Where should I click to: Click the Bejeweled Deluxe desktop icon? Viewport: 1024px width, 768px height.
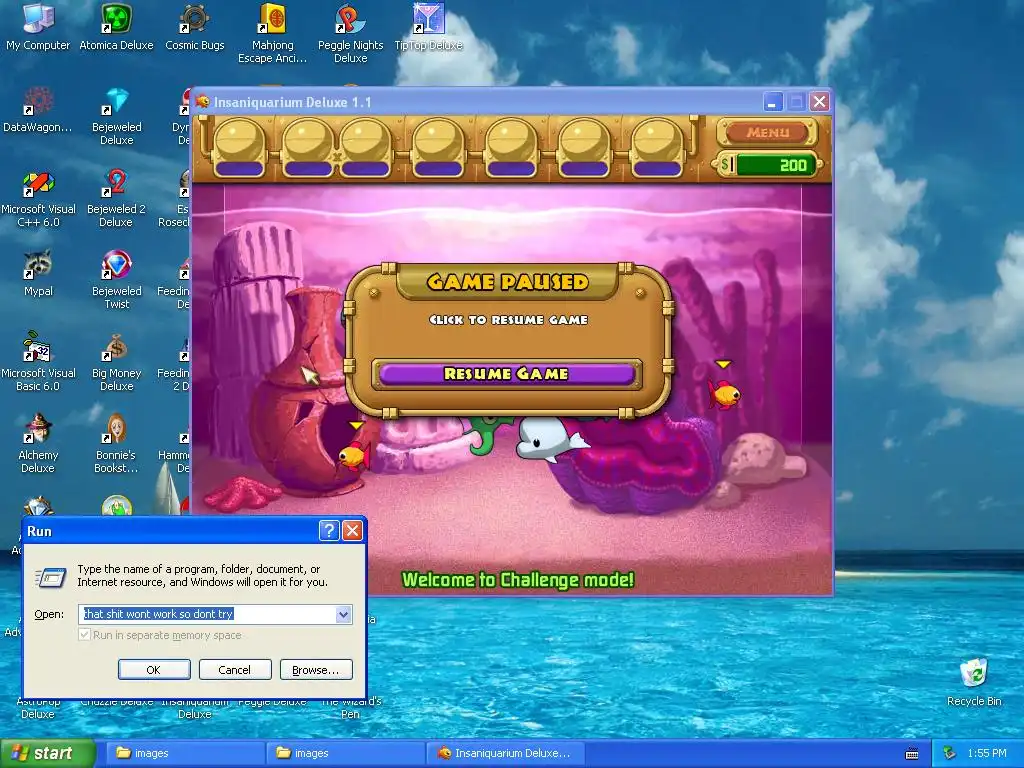click(x=116, y=116)
